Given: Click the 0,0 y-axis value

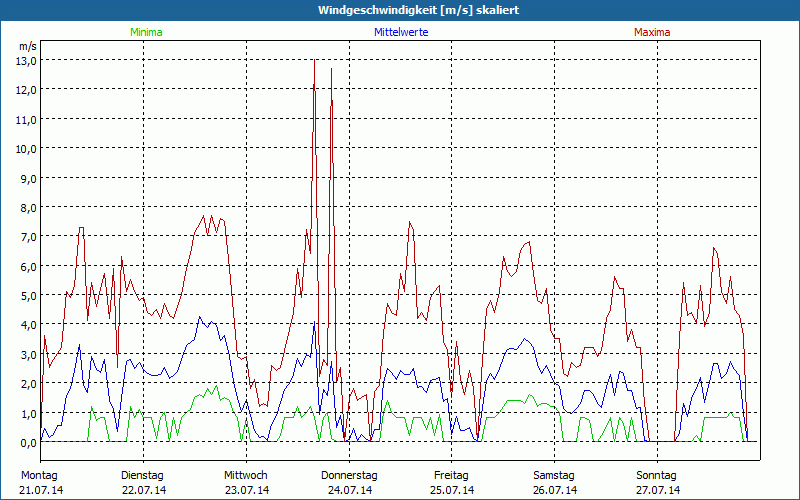Looking at the screenshot, I should [x=29, y=443].
